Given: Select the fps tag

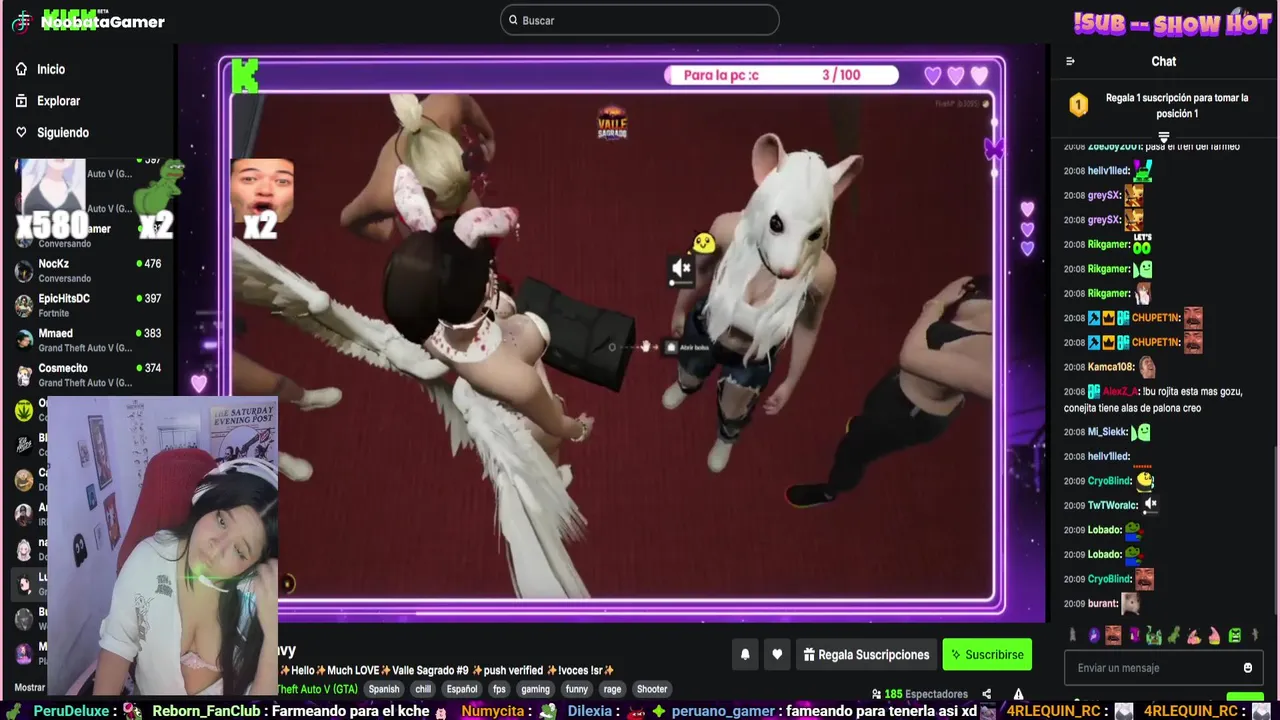Looking at the screenshot, I should click(499, 689).
